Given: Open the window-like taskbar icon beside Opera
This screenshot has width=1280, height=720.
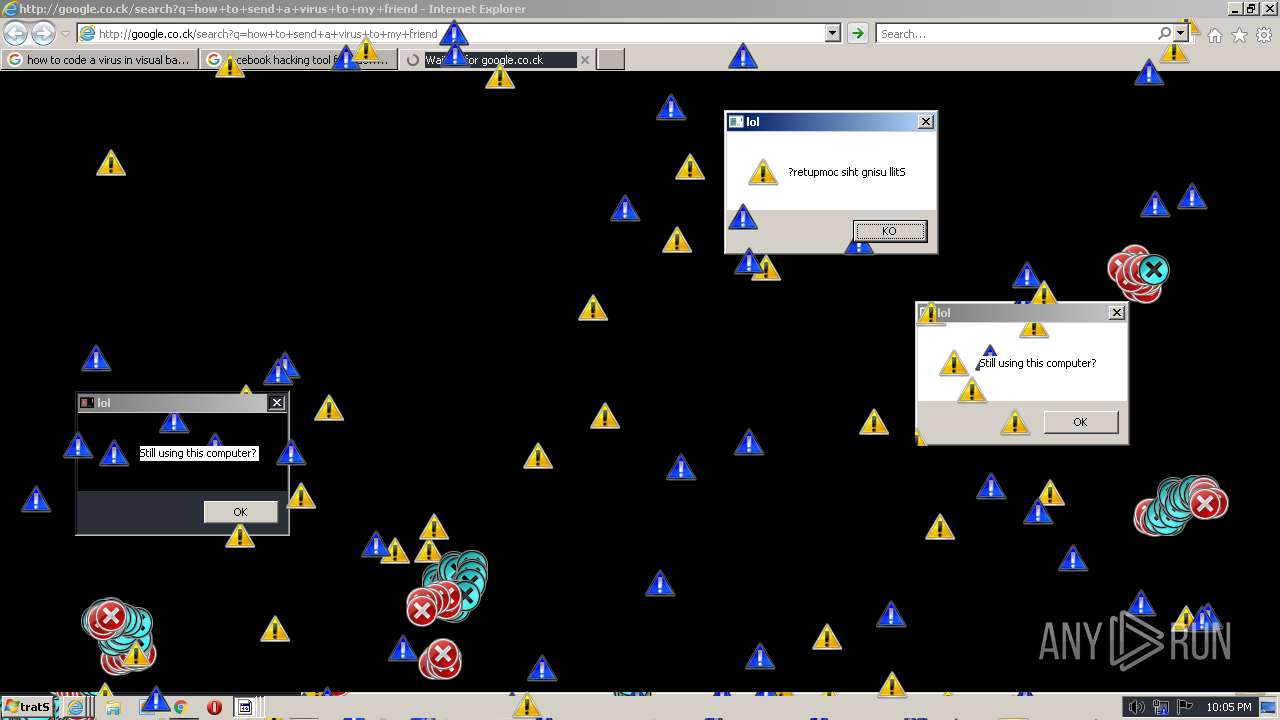Looking at the screenshot, I should [245, 707].
